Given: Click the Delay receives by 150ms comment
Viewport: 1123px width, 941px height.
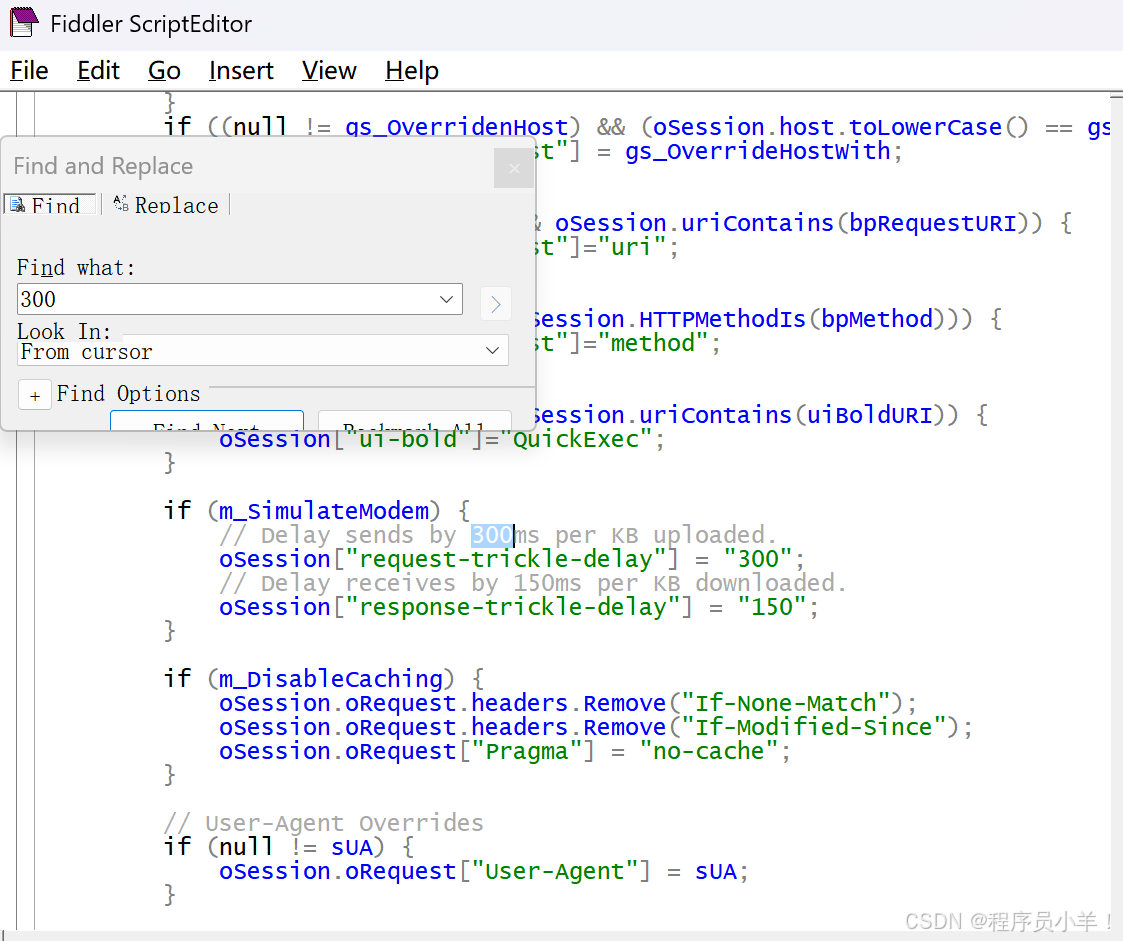Looking at the screenshot, I should click(x=534, y=583).
